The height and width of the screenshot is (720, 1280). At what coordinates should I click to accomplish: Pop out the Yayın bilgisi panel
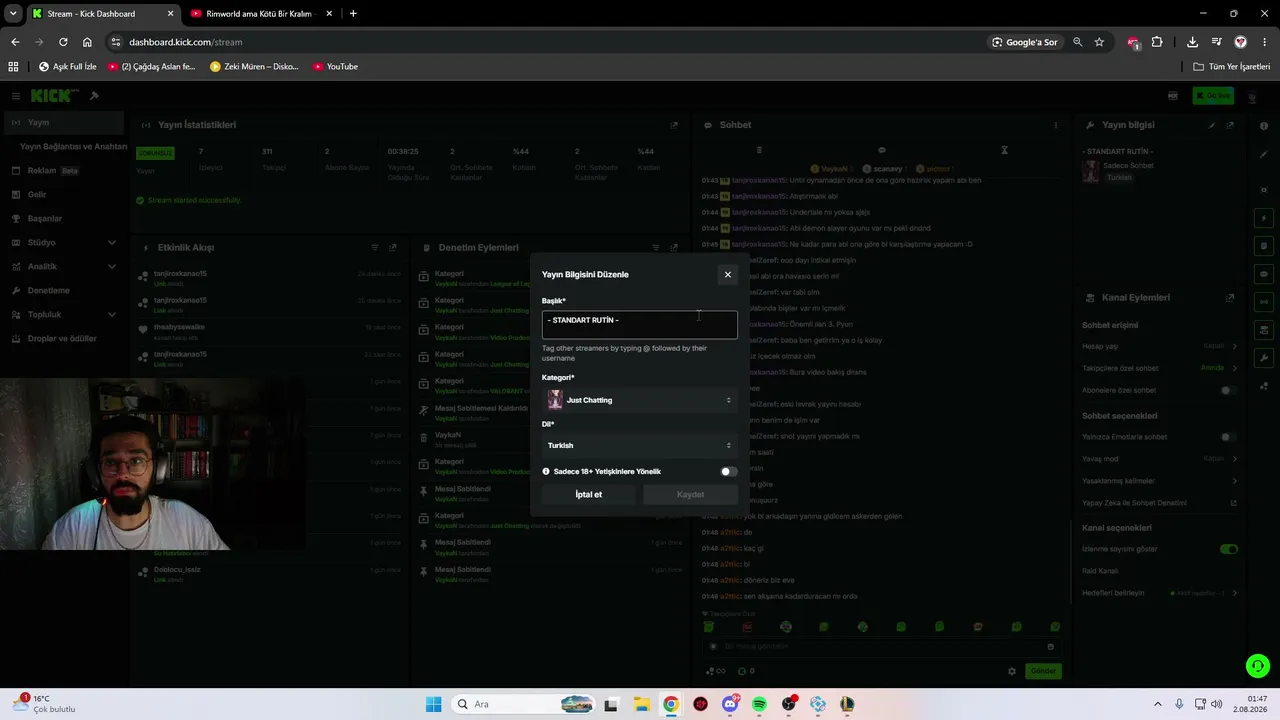coord(1230,125)
